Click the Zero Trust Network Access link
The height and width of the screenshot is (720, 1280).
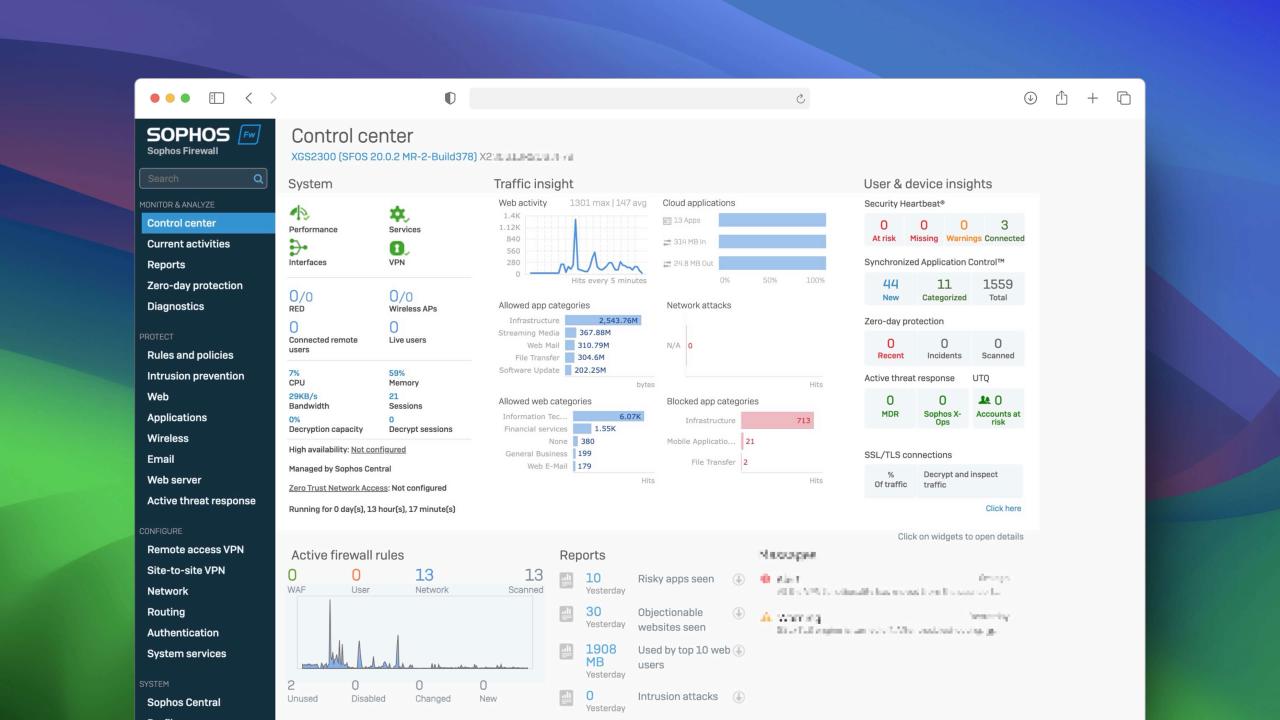pyautogui.click(x=338, y=488)
